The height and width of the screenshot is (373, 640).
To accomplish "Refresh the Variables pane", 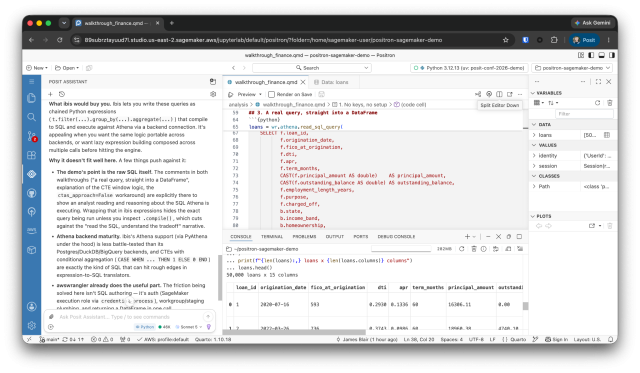I will tap(597, 103).
